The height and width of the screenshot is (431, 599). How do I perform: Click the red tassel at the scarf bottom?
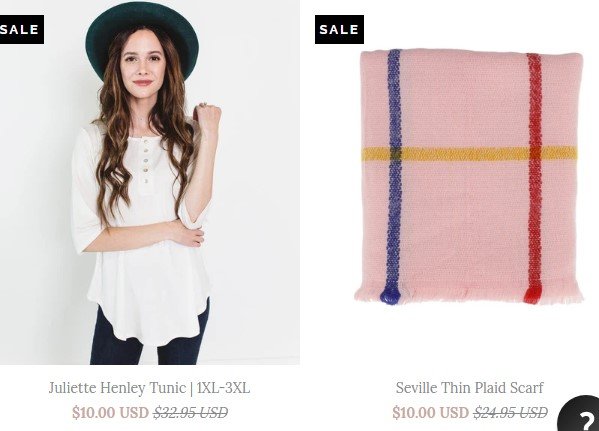pos(533,295)
